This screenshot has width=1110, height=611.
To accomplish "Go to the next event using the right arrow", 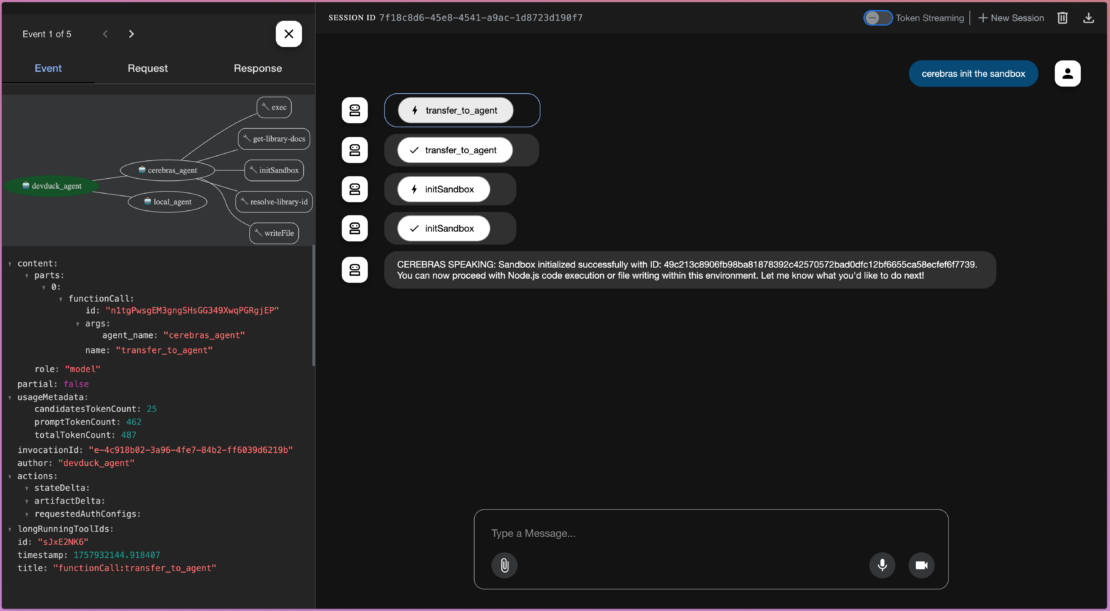I will click(x=130, y=33).
